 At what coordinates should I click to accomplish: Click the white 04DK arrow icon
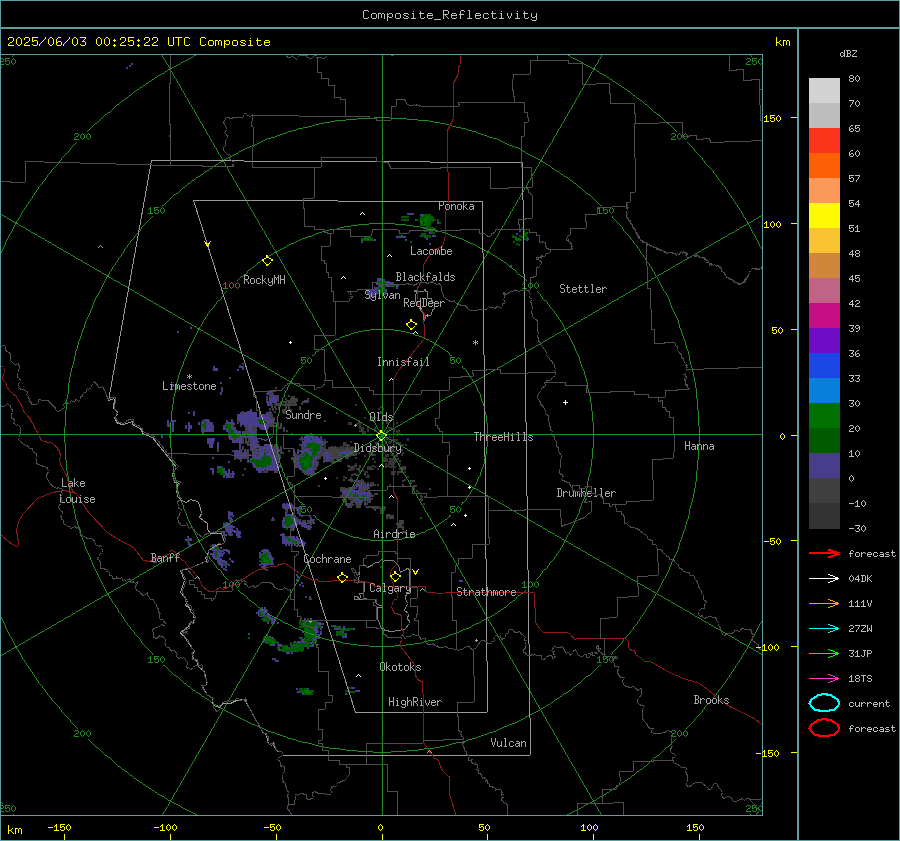click(x=824, y=578)
